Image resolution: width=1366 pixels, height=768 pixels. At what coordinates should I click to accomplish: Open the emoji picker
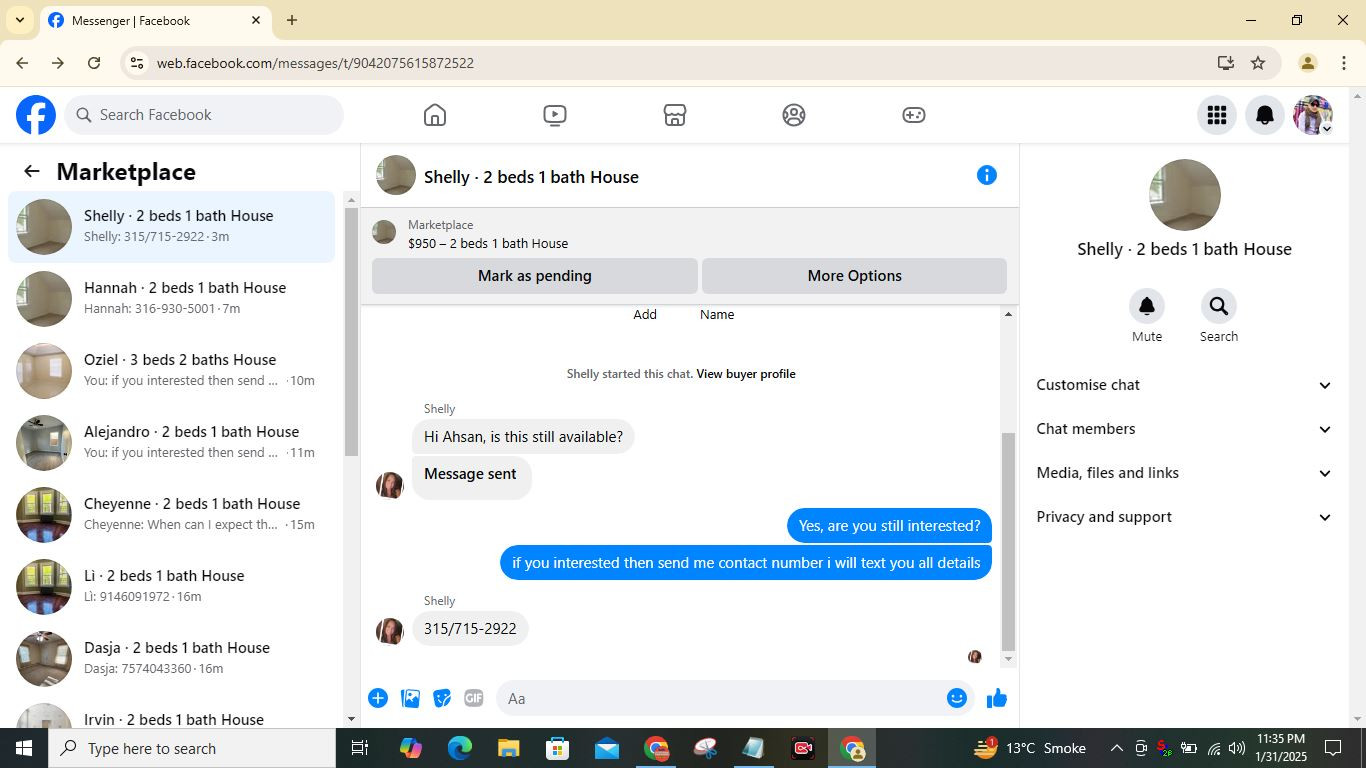tap(957, 698)
